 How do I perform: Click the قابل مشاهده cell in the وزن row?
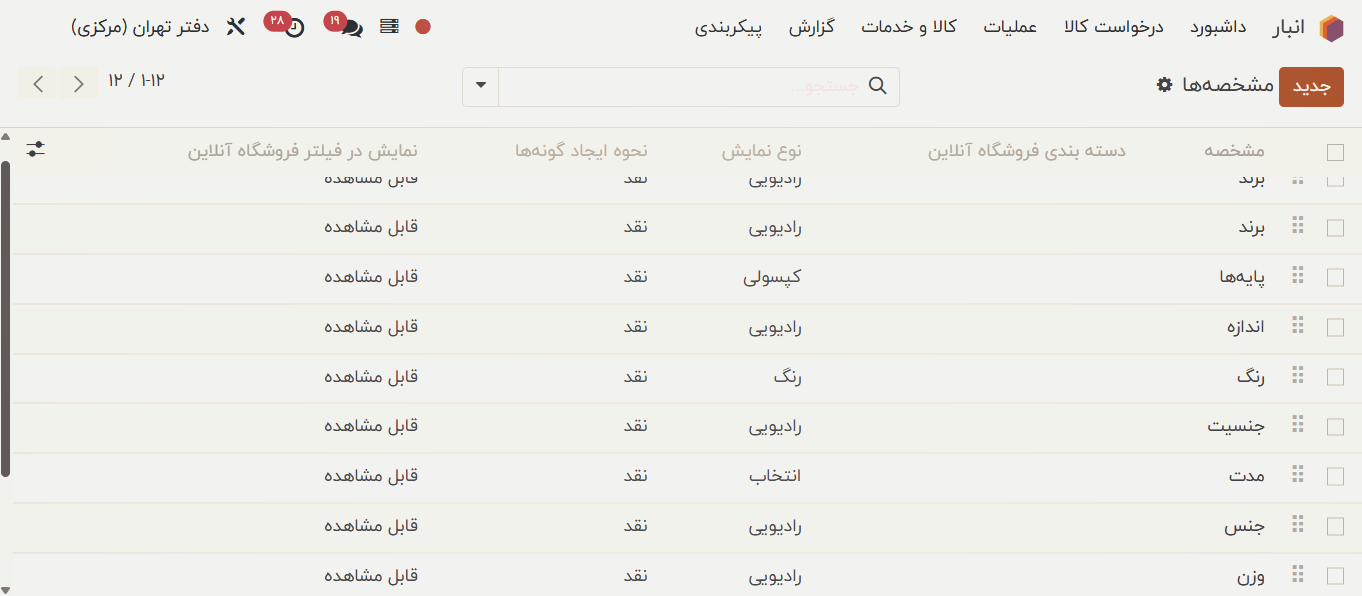[x=371, y=576]
